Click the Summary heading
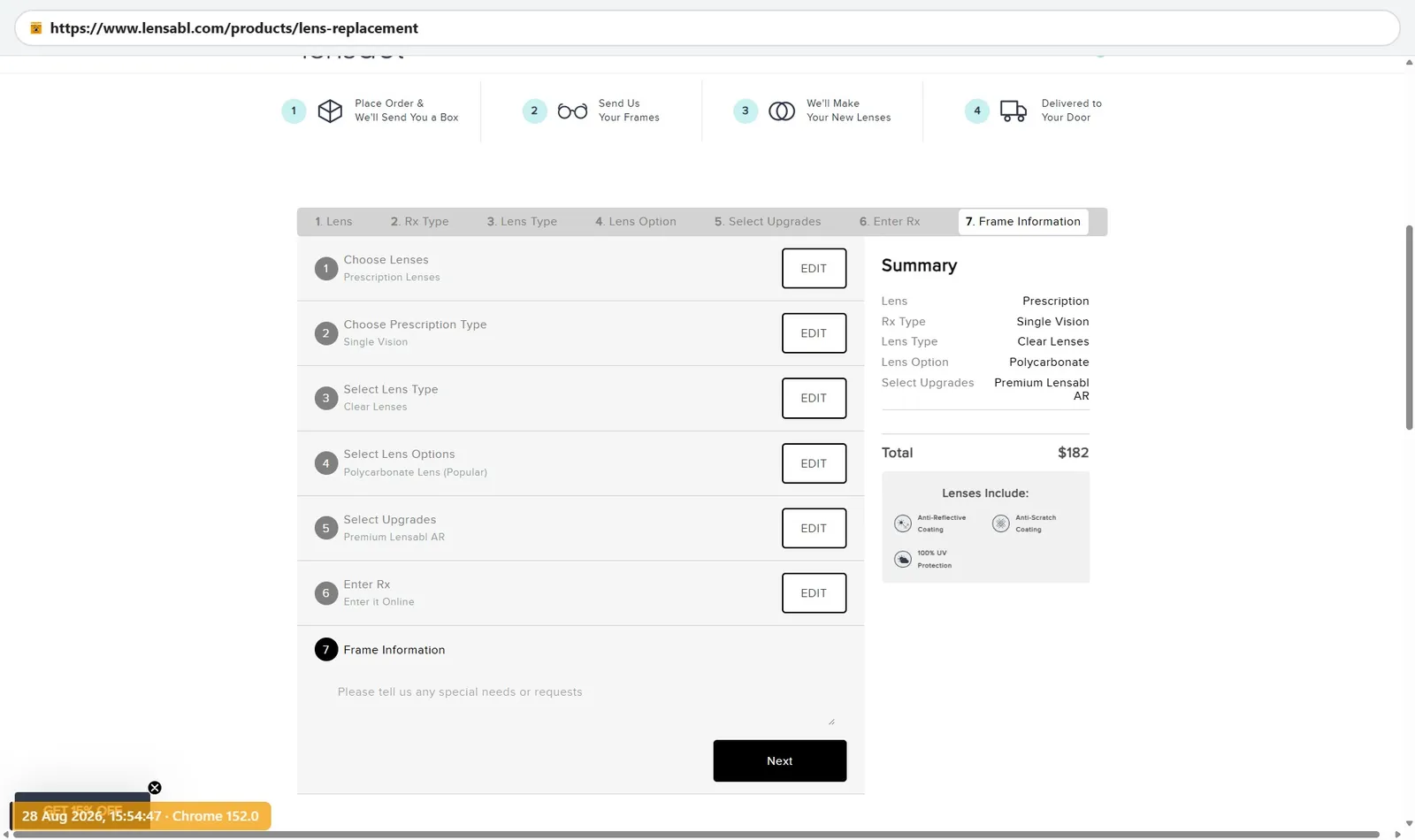 tap(919, 266)
